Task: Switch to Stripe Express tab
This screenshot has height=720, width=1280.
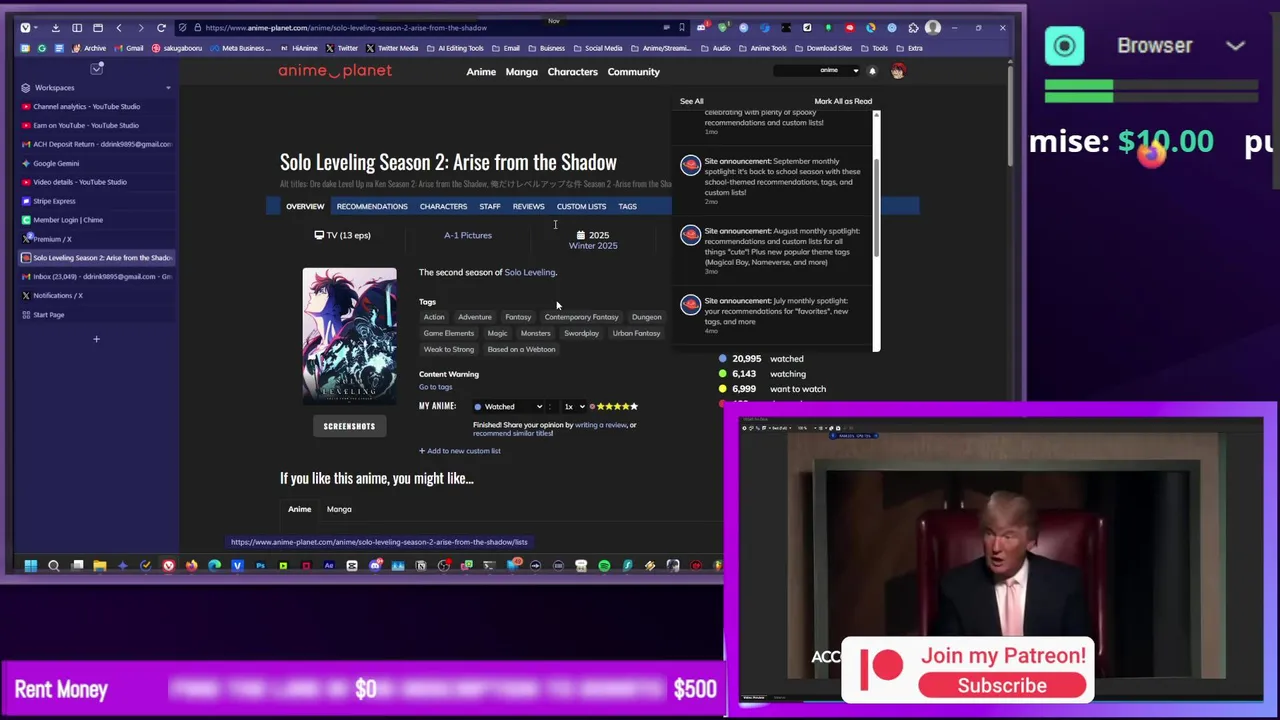Action: (95, 201)
